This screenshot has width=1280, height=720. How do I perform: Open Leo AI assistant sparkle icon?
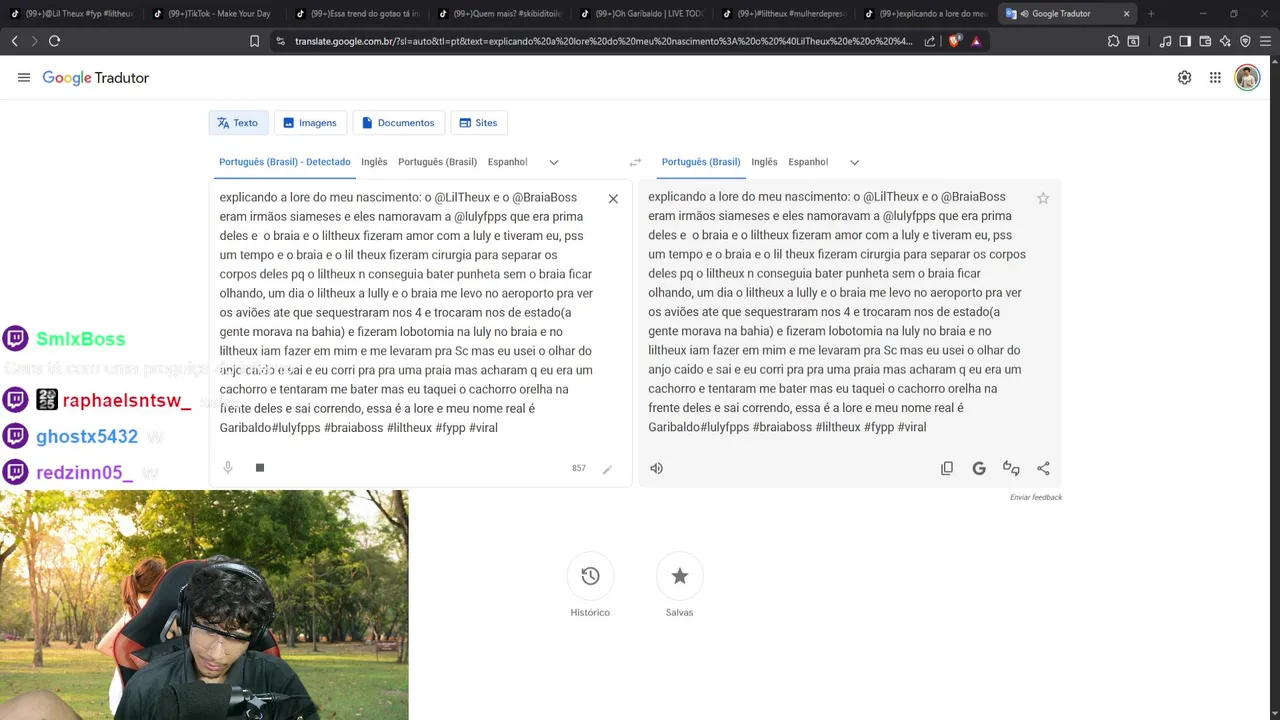(x=1225, y=41)
